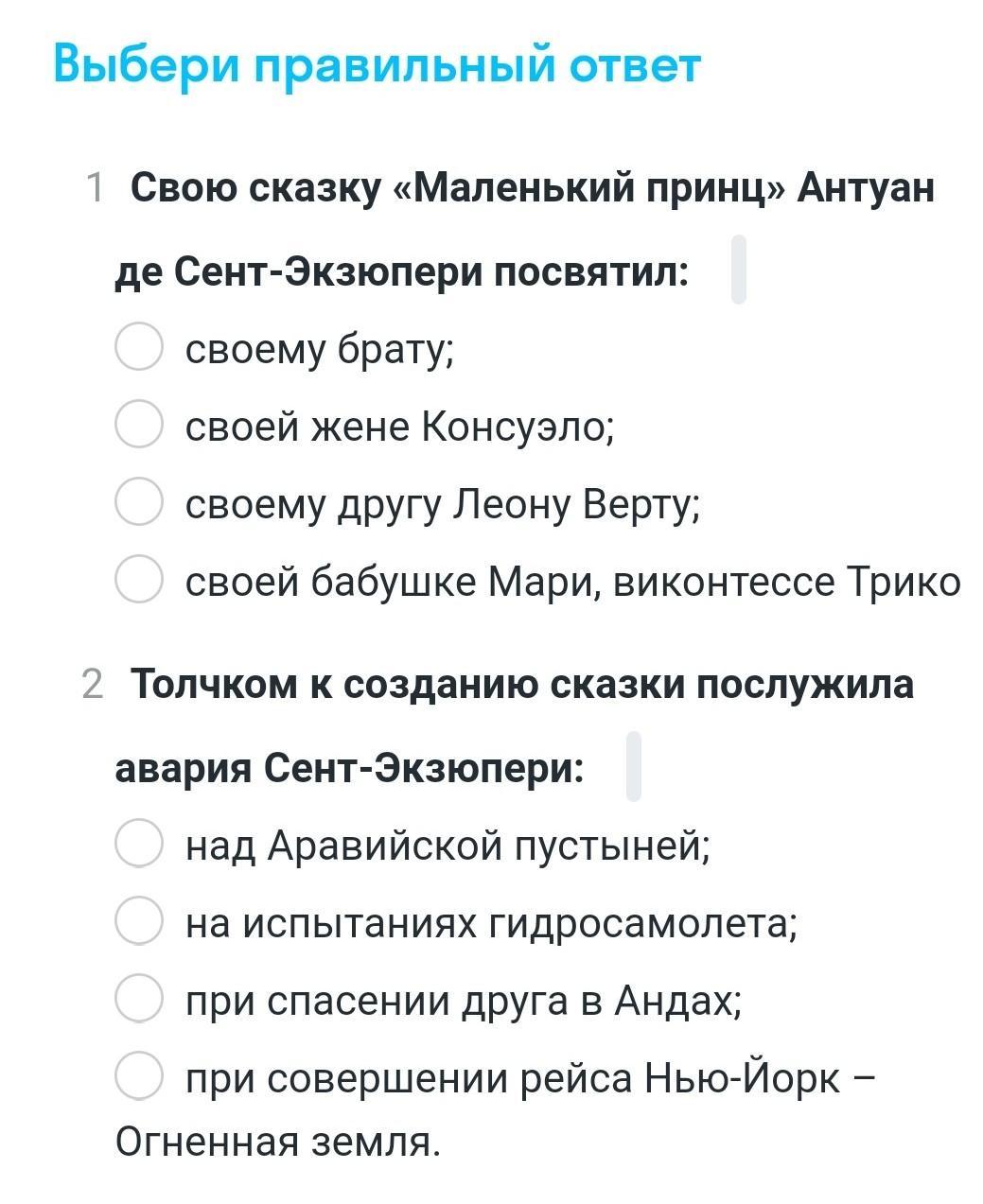Click the label «при спасении друга в Андах;»
Viewport: 983px width, 1204px height.
click(x=464, y=1000)
